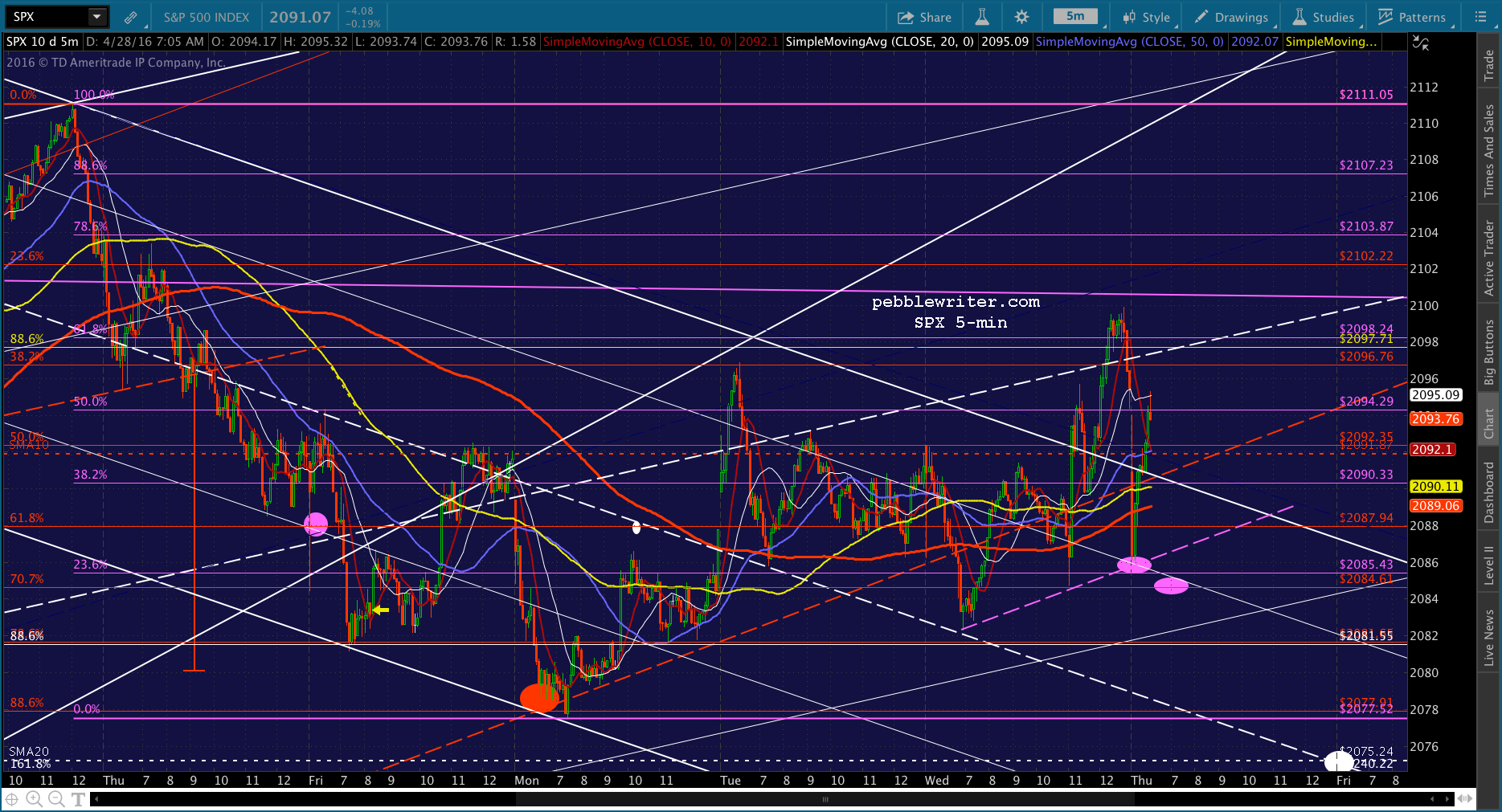Screen dimensions: 1502x812
Task: Open the Studies menu
Action: pyautogui.click(x=1324, y=17)
